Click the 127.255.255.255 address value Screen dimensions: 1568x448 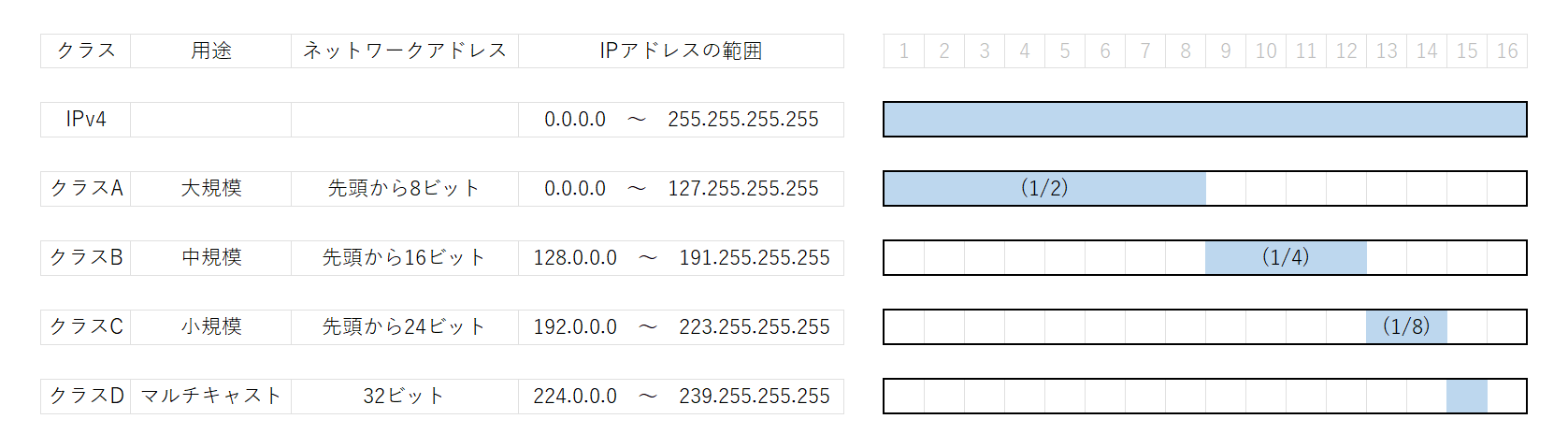[x=743, y=189]
